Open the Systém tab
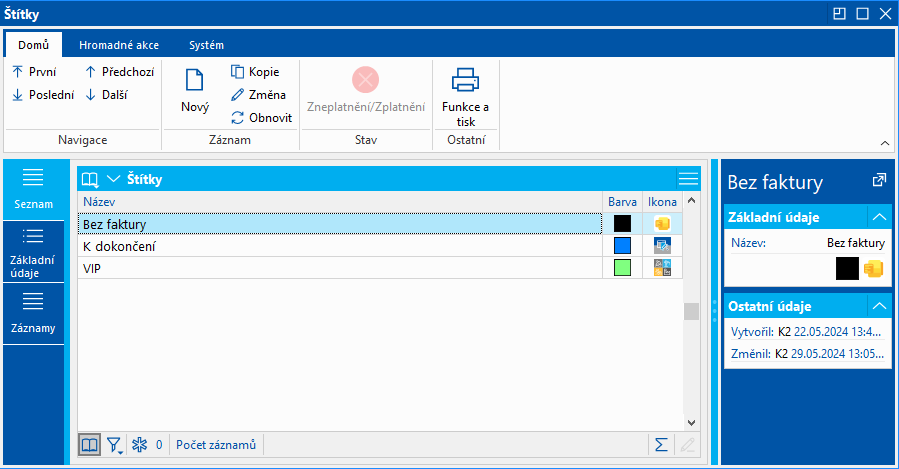The width and height of the screenshot is (899, 469). click(206, 45)
